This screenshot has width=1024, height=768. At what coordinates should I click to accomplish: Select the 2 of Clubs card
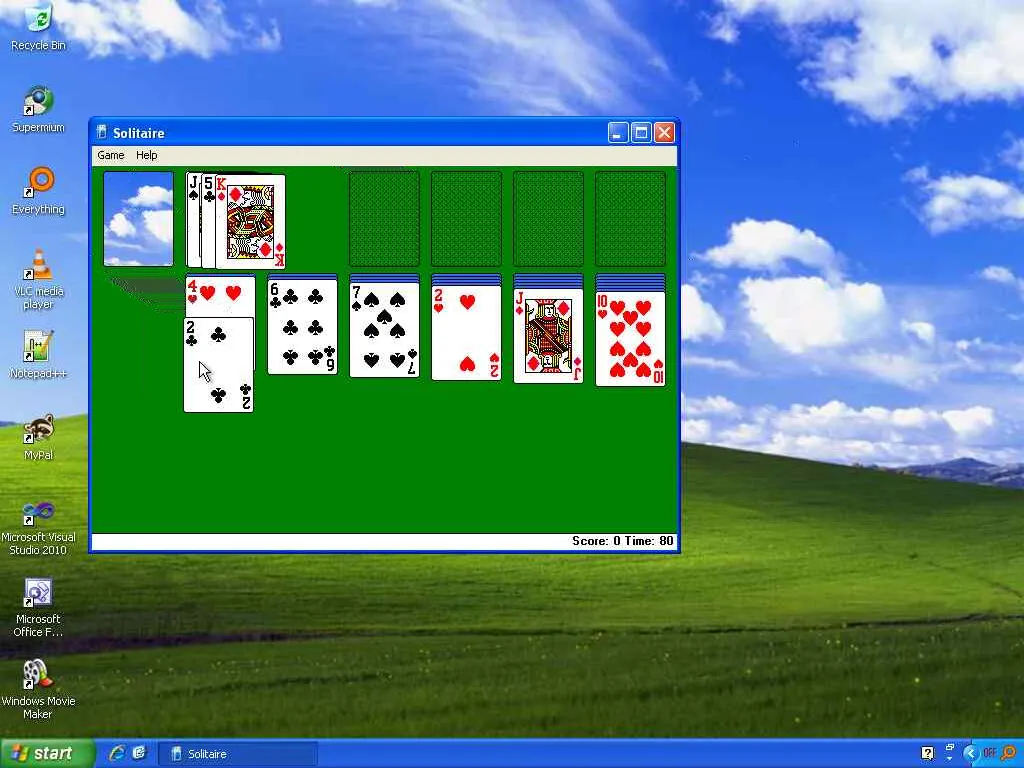pos(219,364)
